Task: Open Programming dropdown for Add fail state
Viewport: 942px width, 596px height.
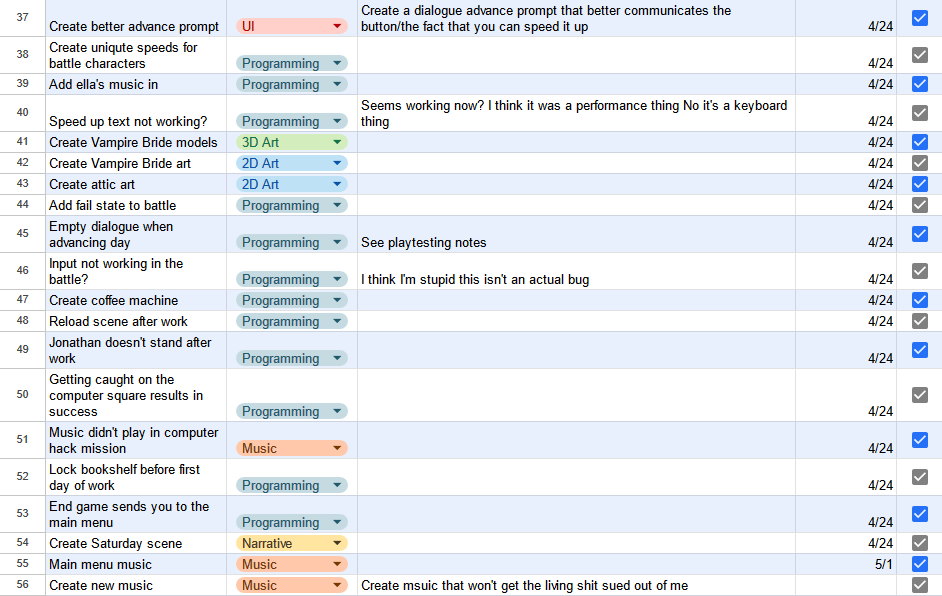Action: tap(337, 205)
